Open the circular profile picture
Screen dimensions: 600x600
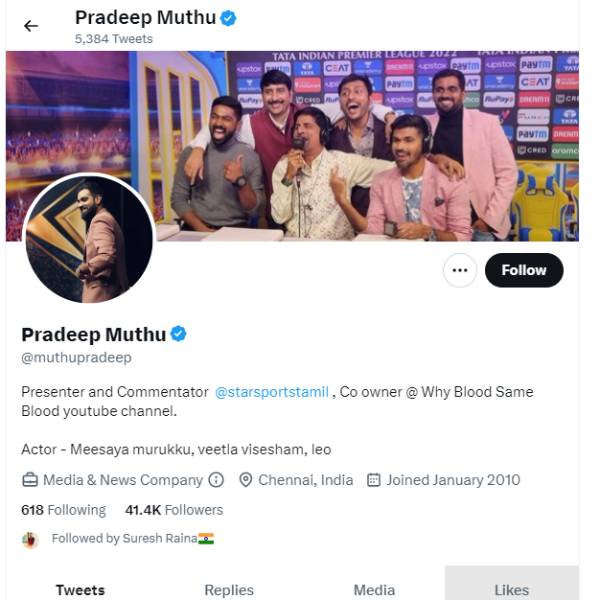click(89, 239)
